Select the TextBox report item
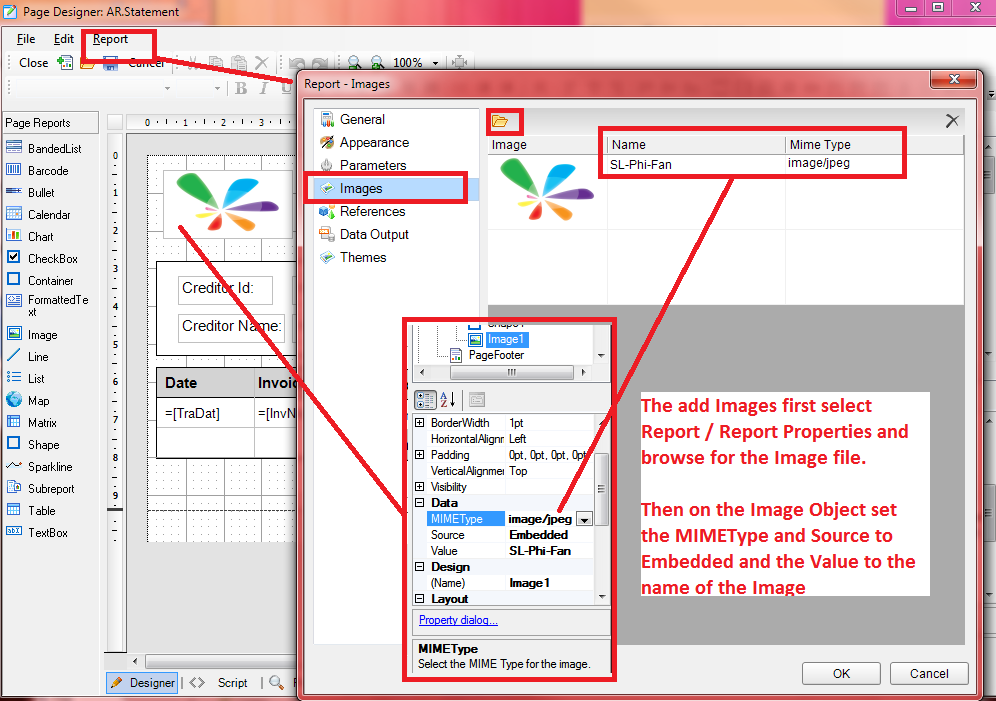This screenshot has width=996, height=701. tap(37, 533)
